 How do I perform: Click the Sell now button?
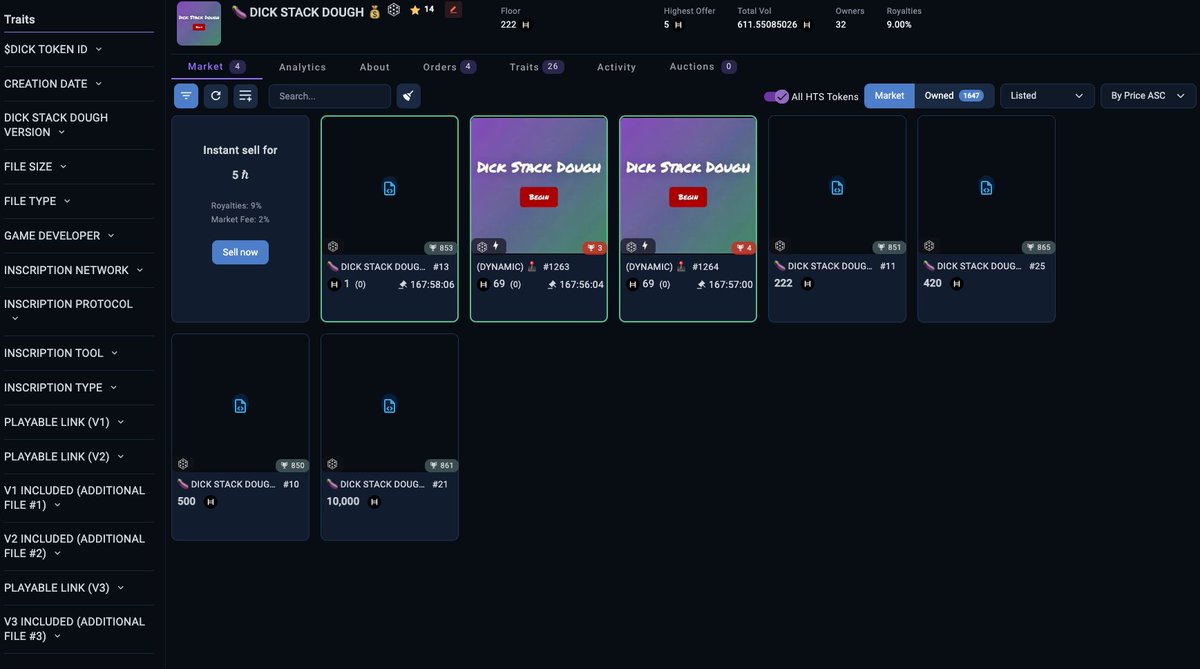[x=240, y=252]
